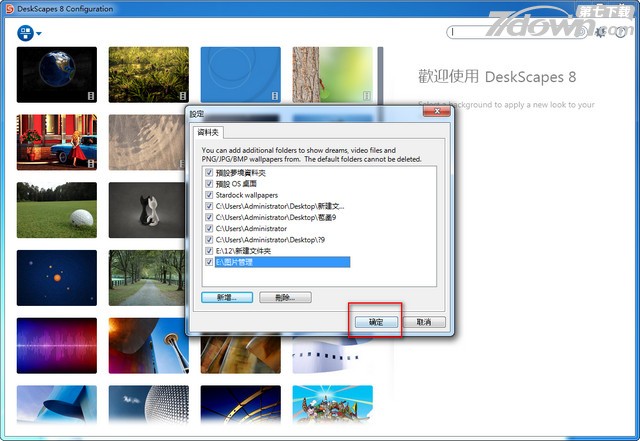640x441 pixels.
Task: Select the white curved building wallpaper
Action: coord(332,354)
